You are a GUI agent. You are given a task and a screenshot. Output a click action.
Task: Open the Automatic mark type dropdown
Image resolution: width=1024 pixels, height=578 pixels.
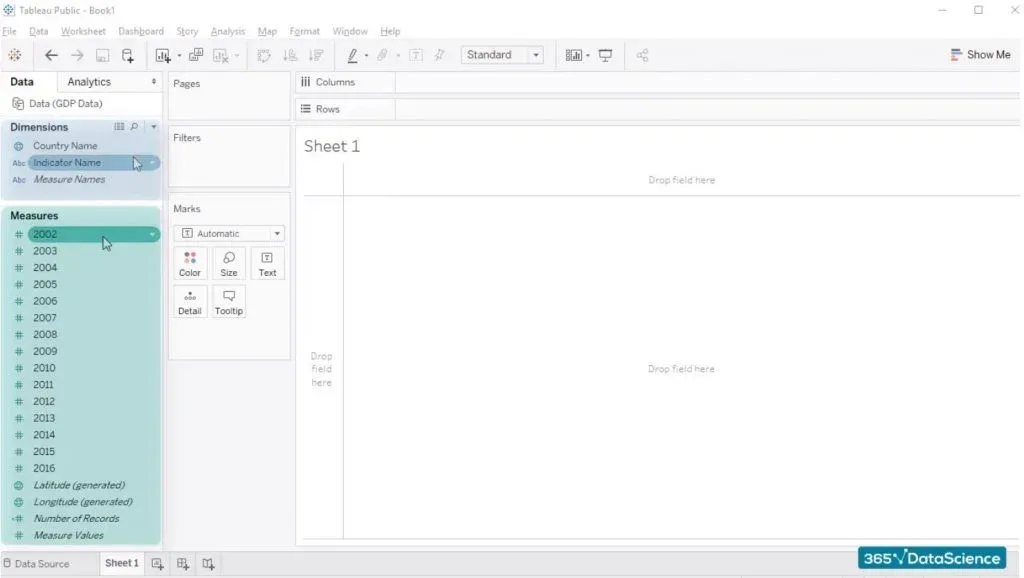pyautogui.click(x=229, y=233)
